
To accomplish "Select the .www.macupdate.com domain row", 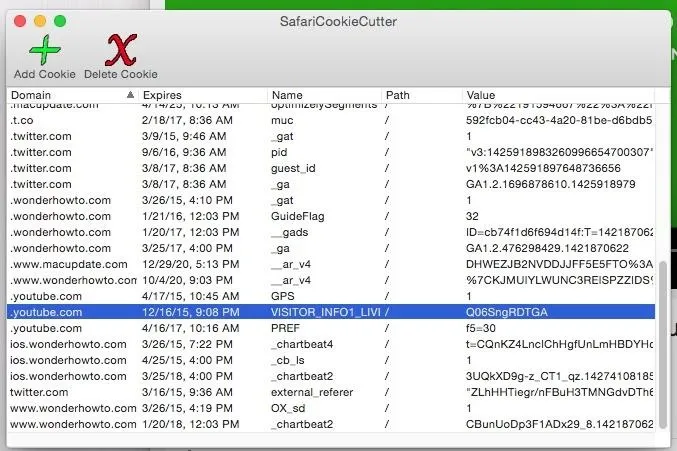I will (331, 264).
